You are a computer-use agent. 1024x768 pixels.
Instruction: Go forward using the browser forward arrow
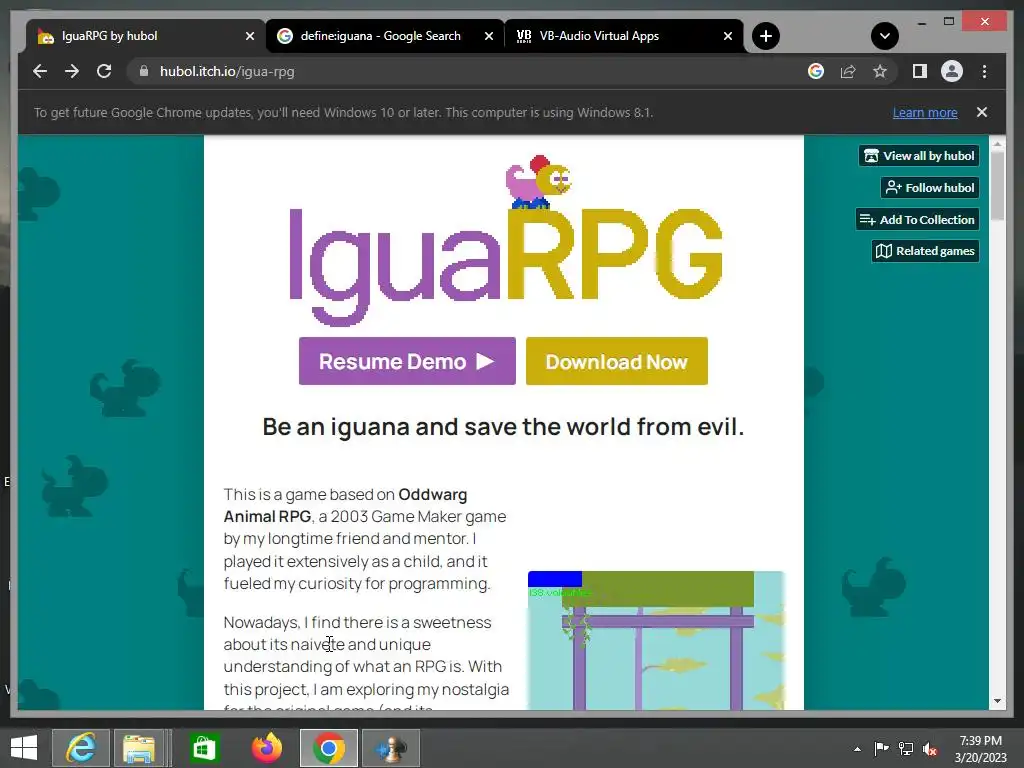[x=72, y=71]
